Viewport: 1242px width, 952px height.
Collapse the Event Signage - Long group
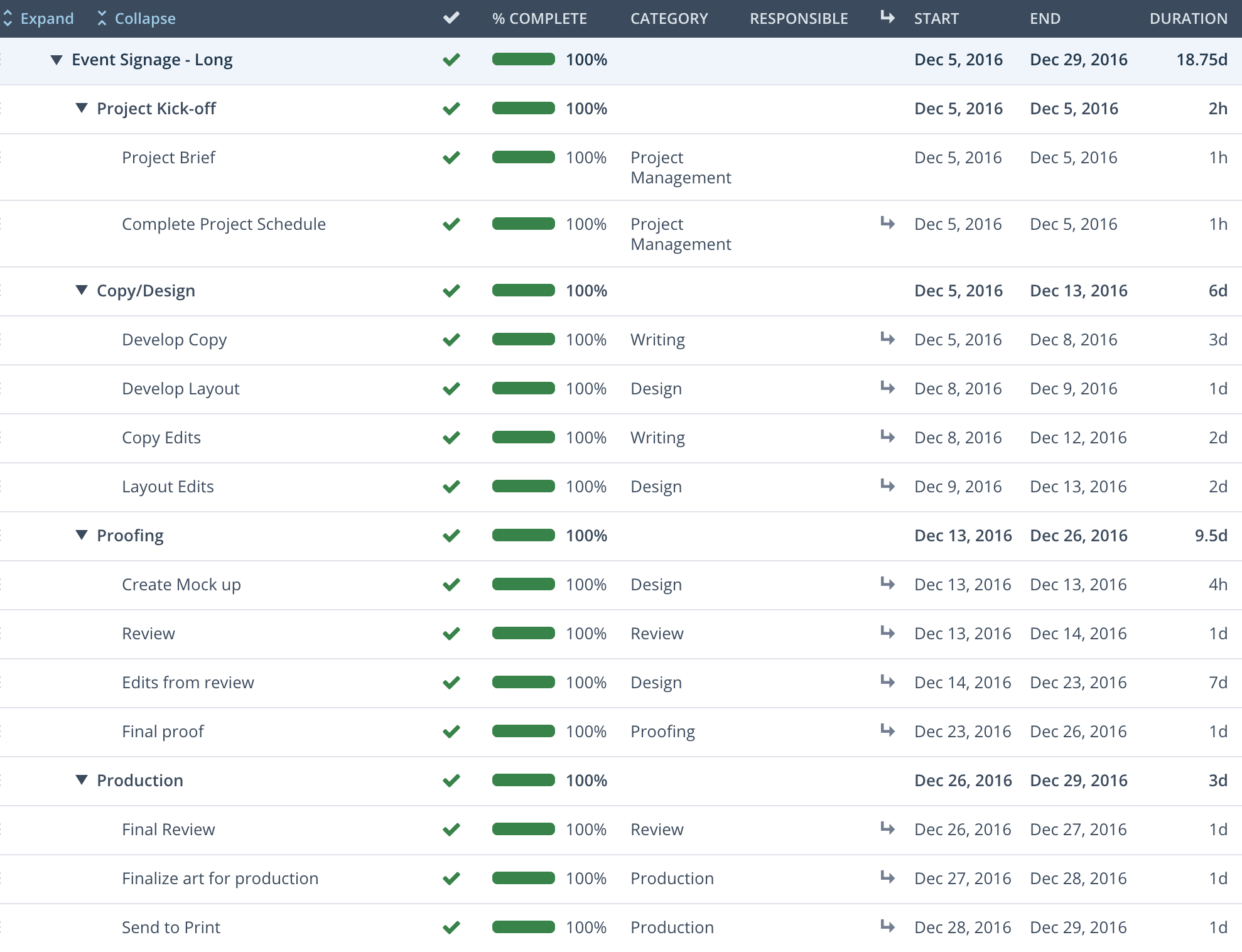click(x=57, y=60)
